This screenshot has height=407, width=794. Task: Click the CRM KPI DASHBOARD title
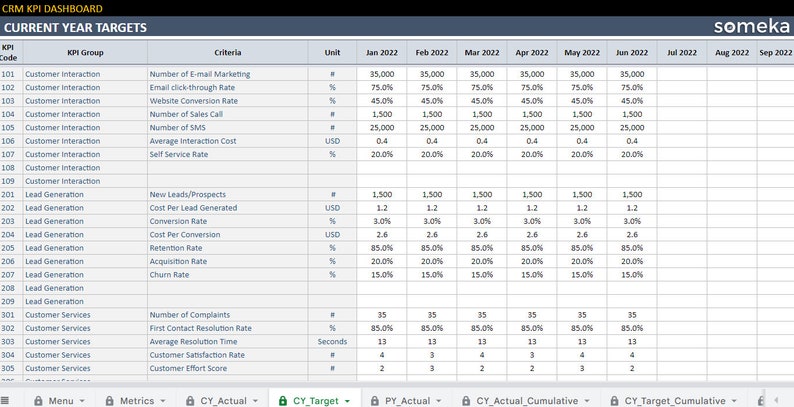click(52, 8)
